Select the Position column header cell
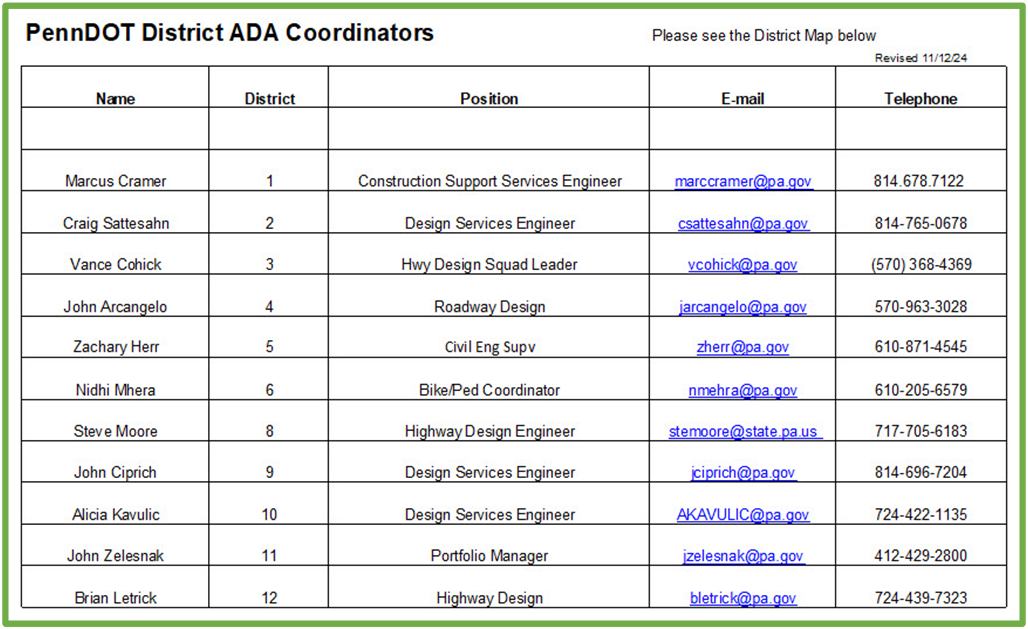Image resolution: width=1028 pixels, height=629 pixels. (x=489, y=87)
